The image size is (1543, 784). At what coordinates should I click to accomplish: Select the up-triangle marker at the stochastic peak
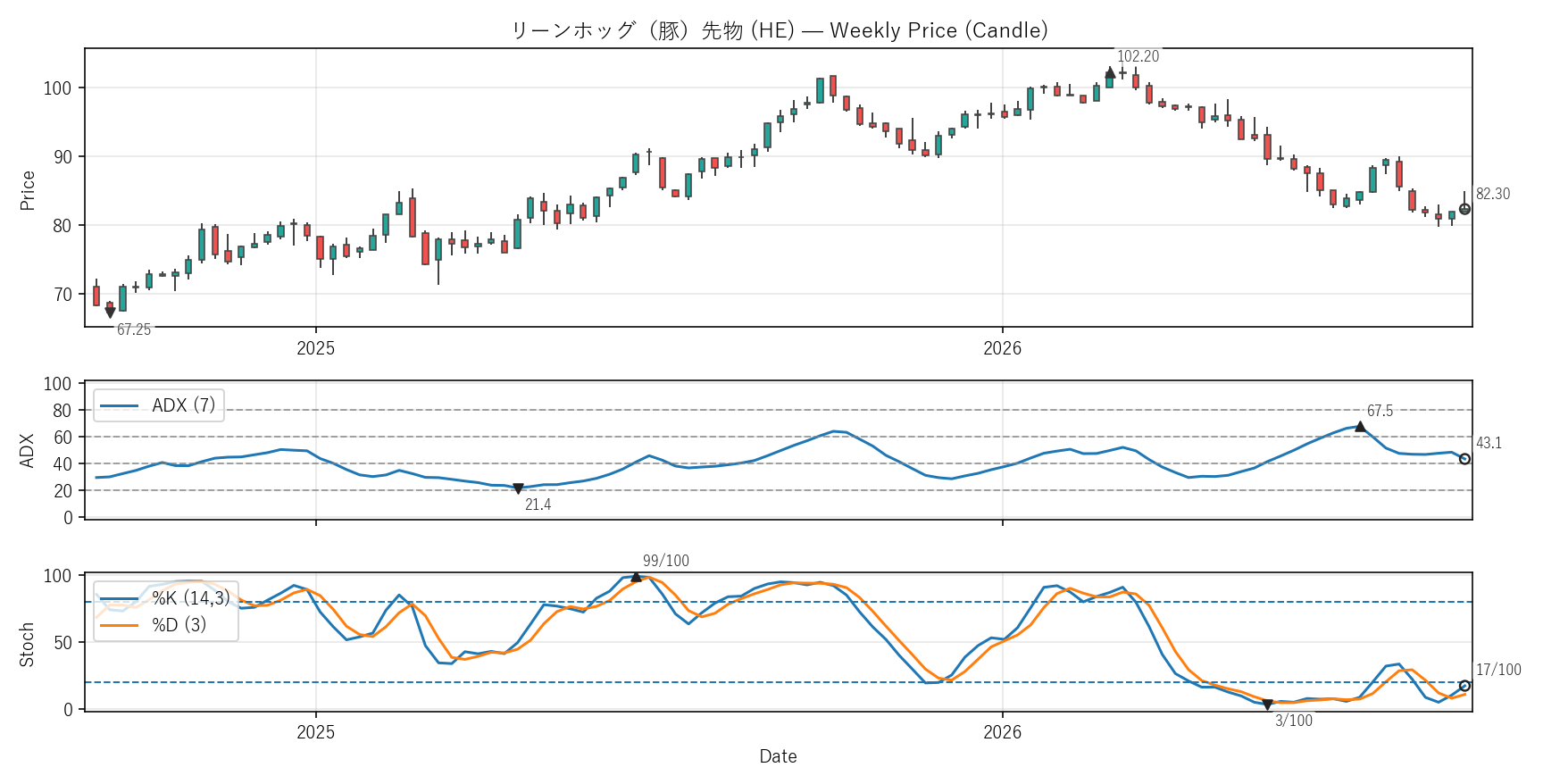(x=636, y=577)
